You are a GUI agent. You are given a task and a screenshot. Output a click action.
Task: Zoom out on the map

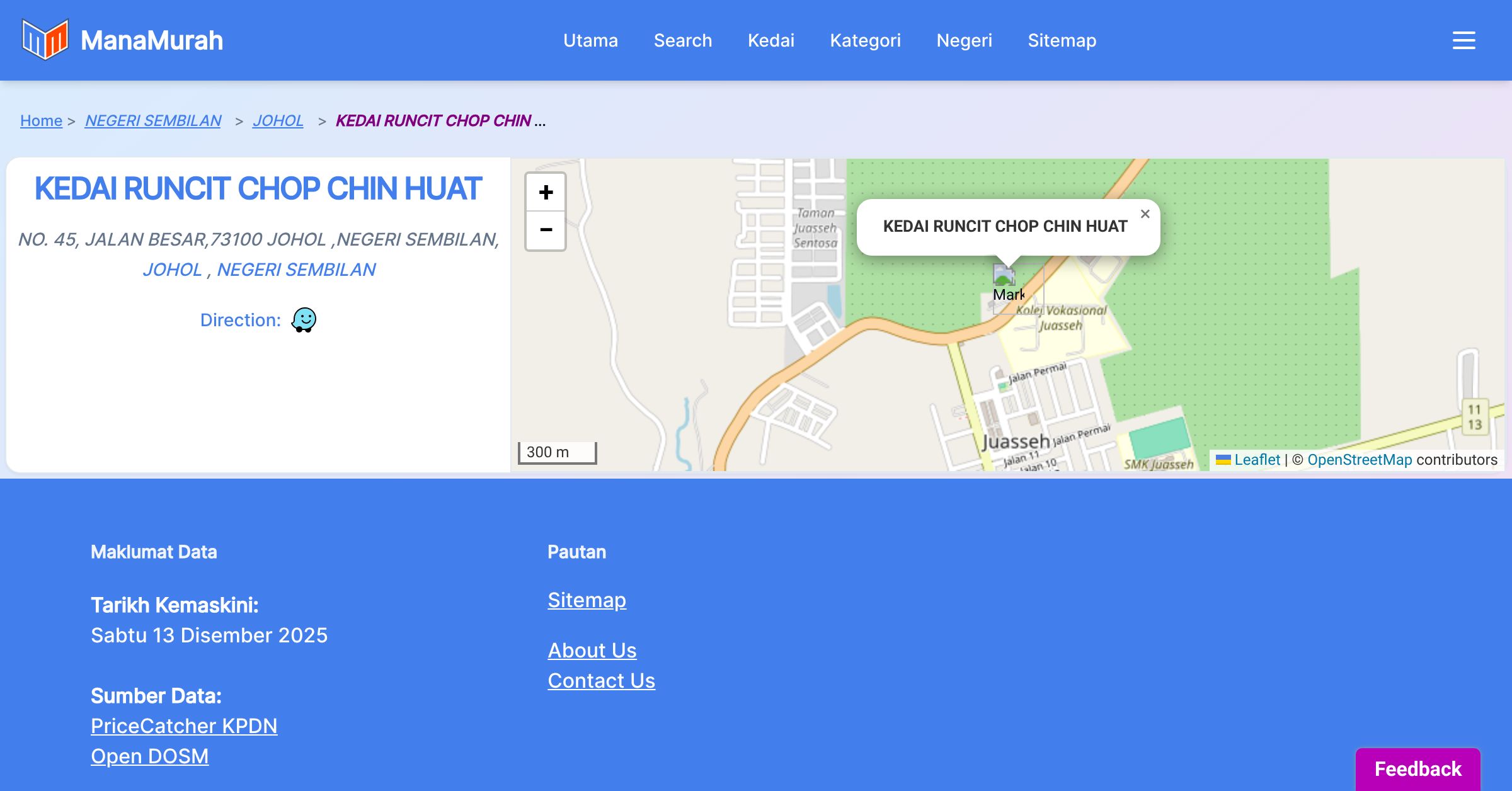(x=546, y=230)
